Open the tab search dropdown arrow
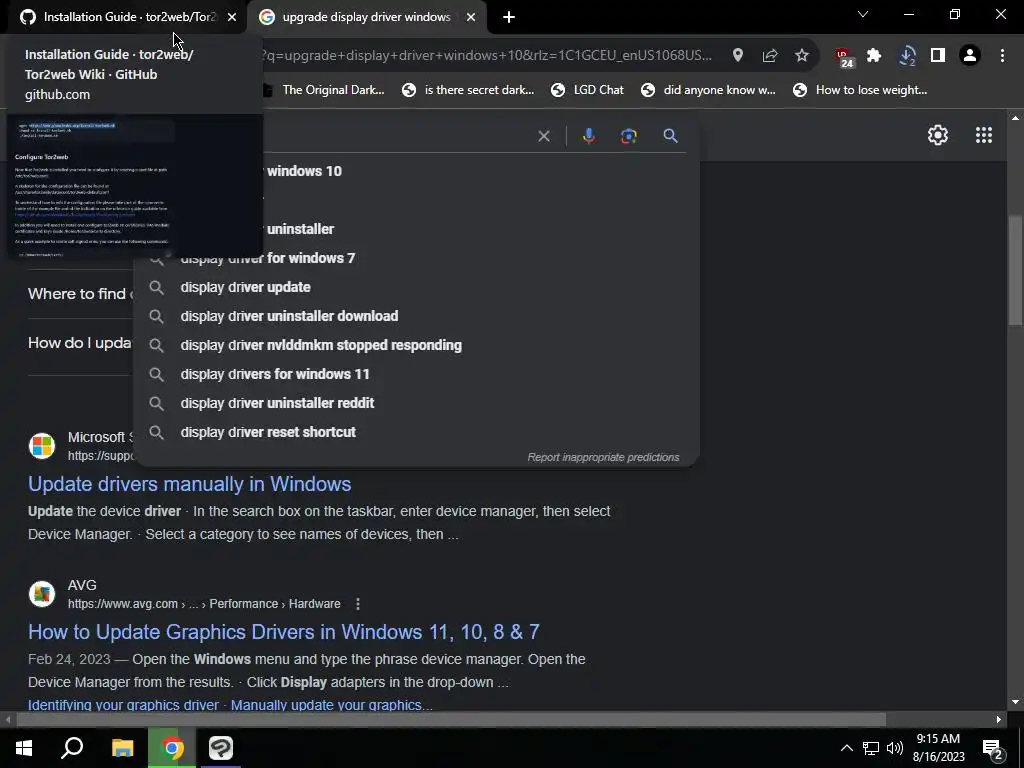The image size is (1024, 768). [x=863, y=14]
